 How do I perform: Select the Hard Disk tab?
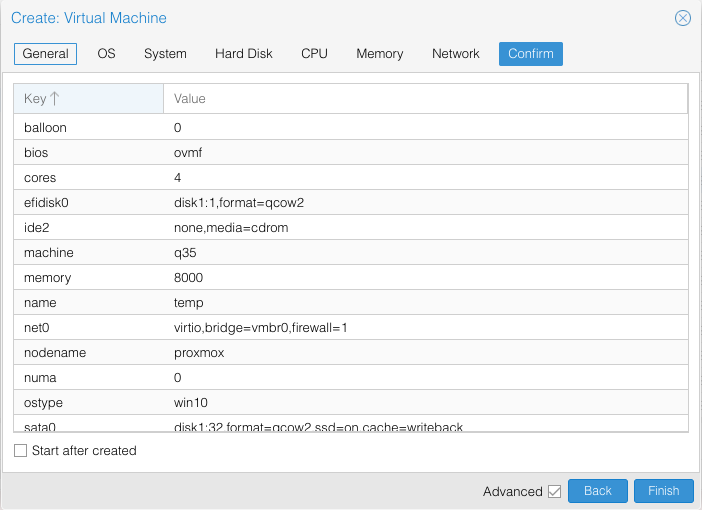244,54
